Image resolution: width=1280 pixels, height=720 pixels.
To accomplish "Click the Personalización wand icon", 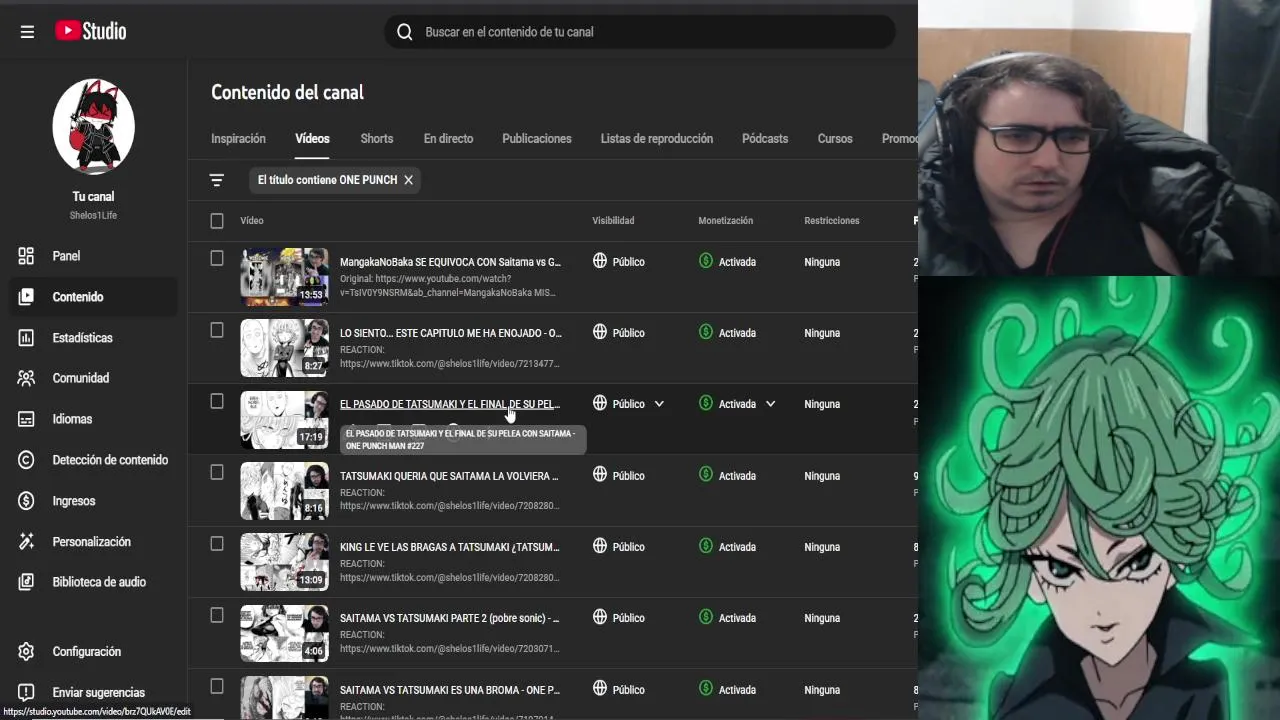I will (26, 542).
